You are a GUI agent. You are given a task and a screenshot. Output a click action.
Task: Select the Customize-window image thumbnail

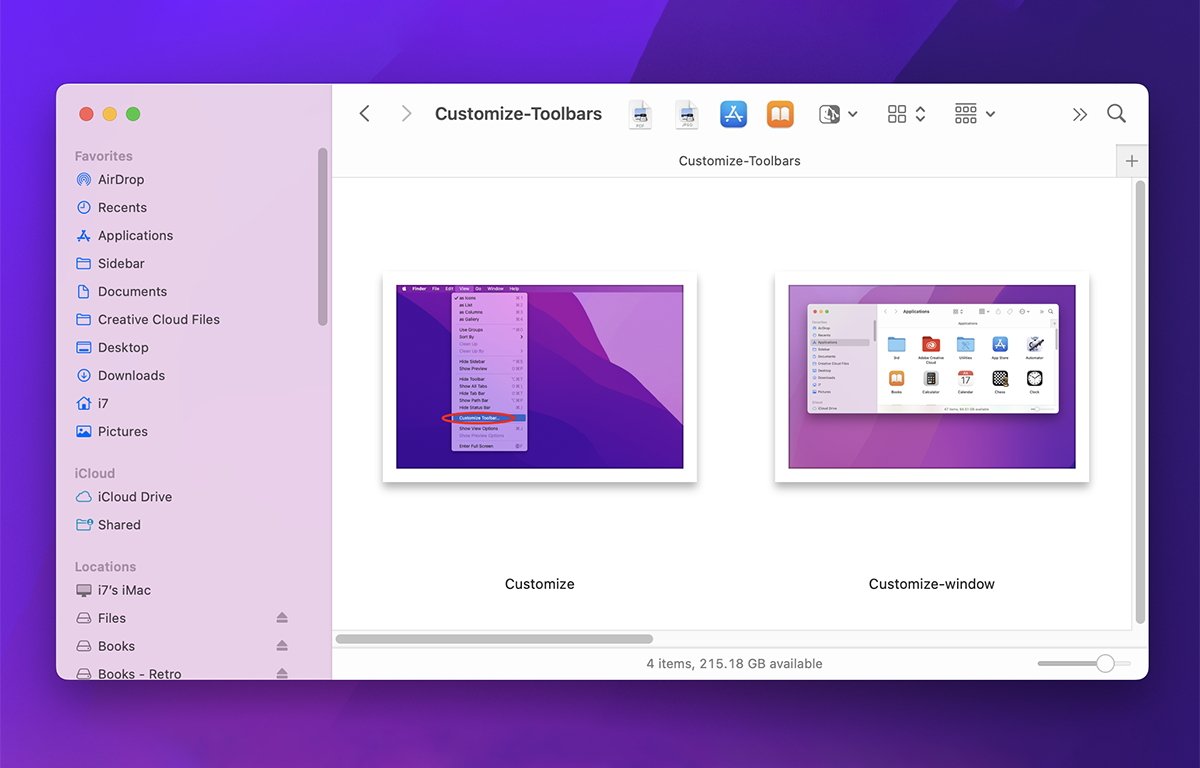[x=931, y=377]
